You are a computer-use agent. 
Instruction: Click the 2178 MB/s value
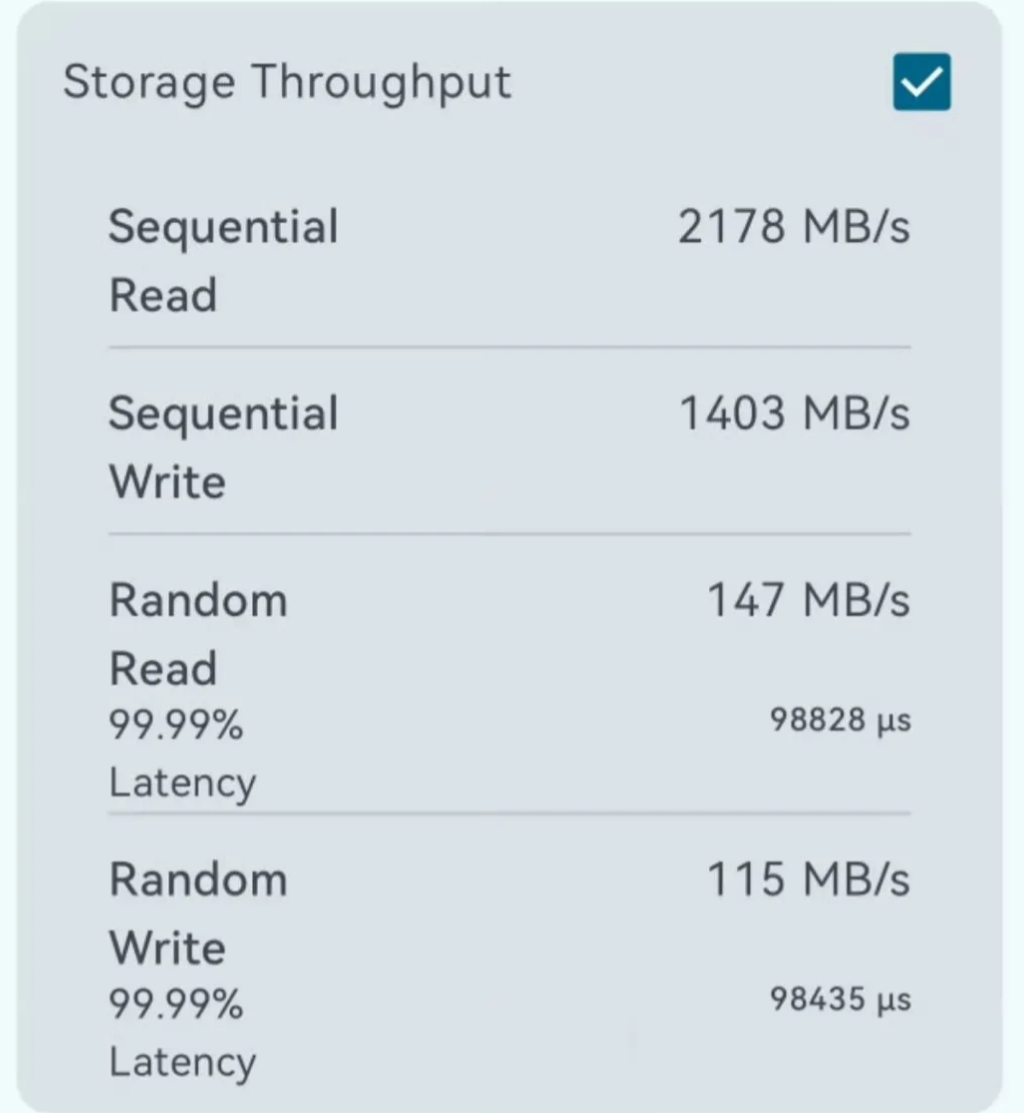794,227
